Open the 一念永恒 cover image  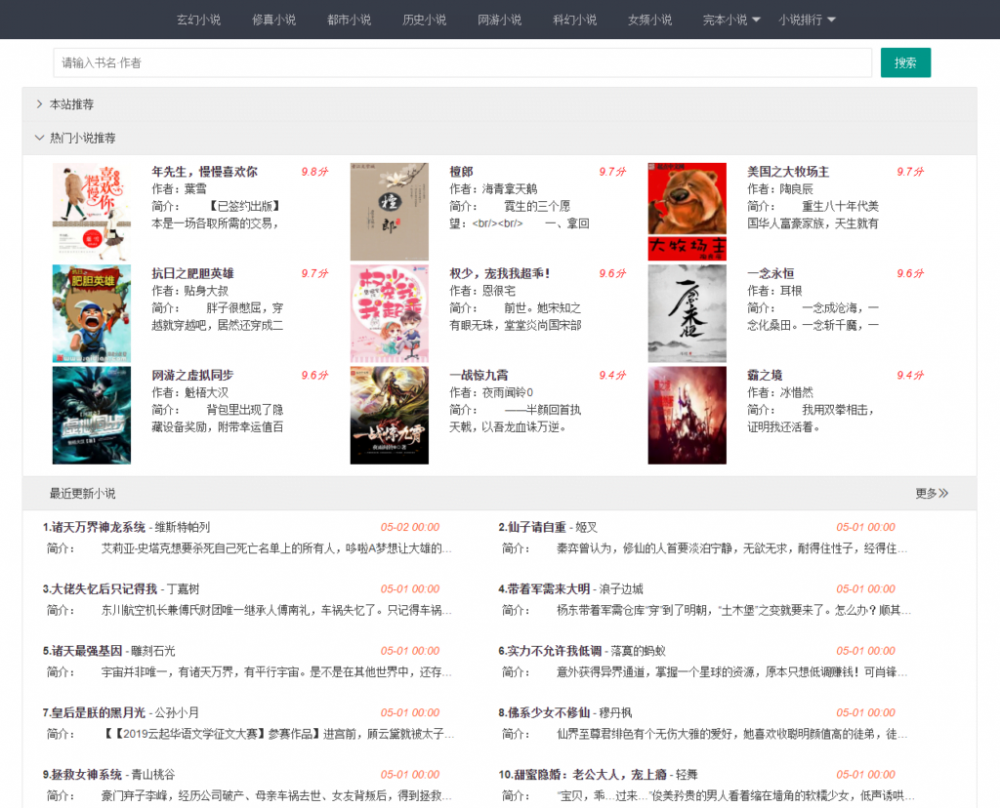pyautogui.click(x=687, y=313)
